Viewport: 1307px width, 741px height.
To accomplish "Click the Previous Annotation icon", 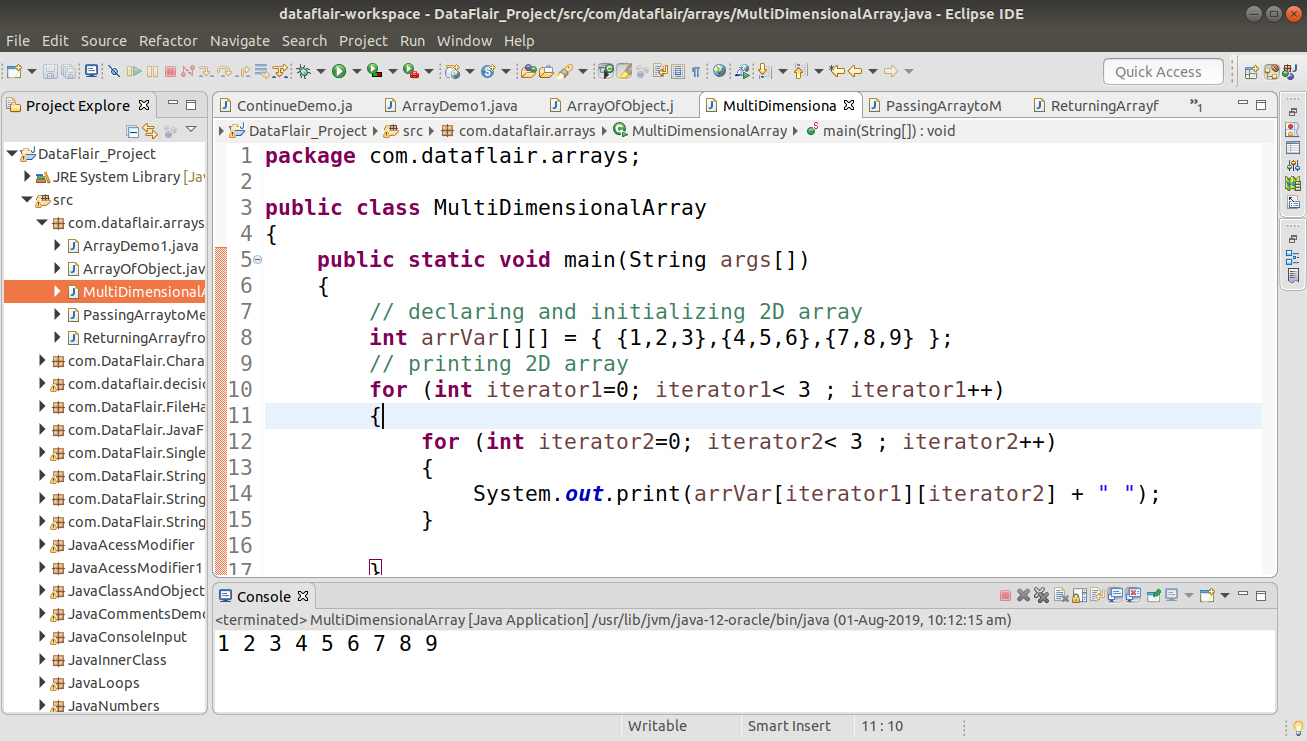I will (799, 71).
